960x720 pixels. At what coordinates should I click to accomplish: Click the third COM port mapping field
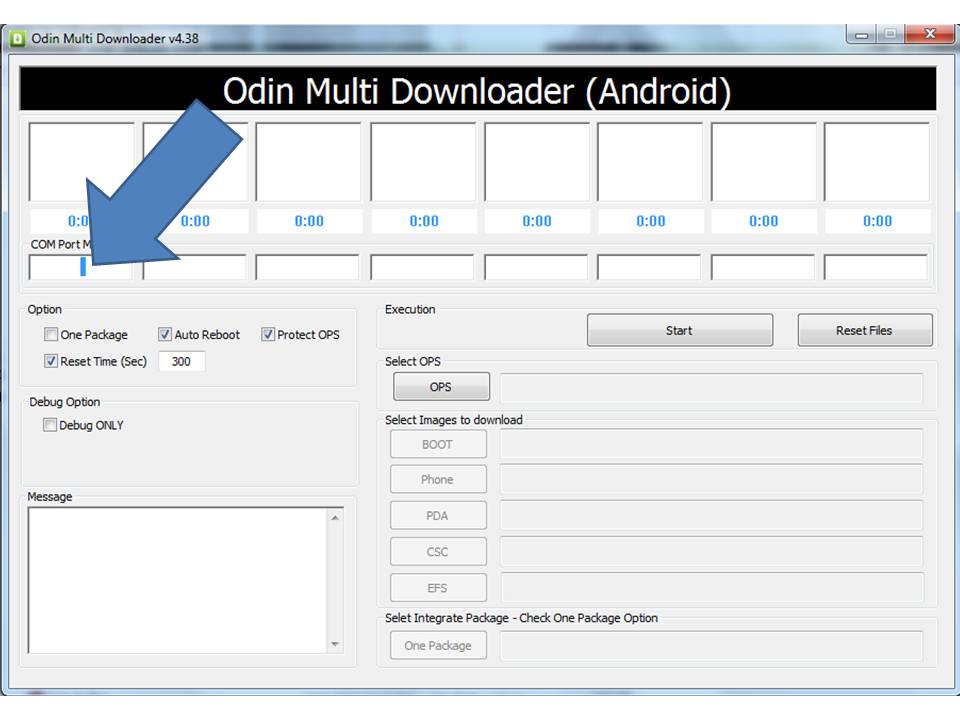[x=307, y=268]
